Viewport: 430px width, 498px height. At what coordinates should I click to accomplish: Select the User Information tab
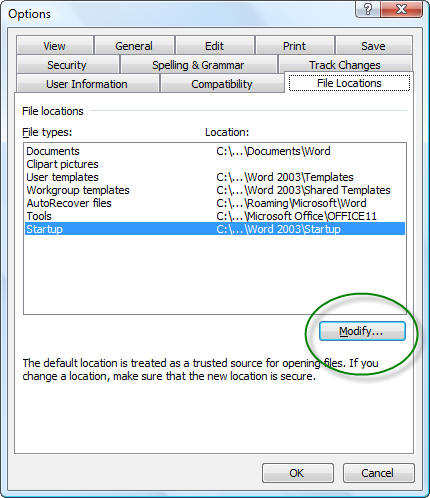pos(87,84)
